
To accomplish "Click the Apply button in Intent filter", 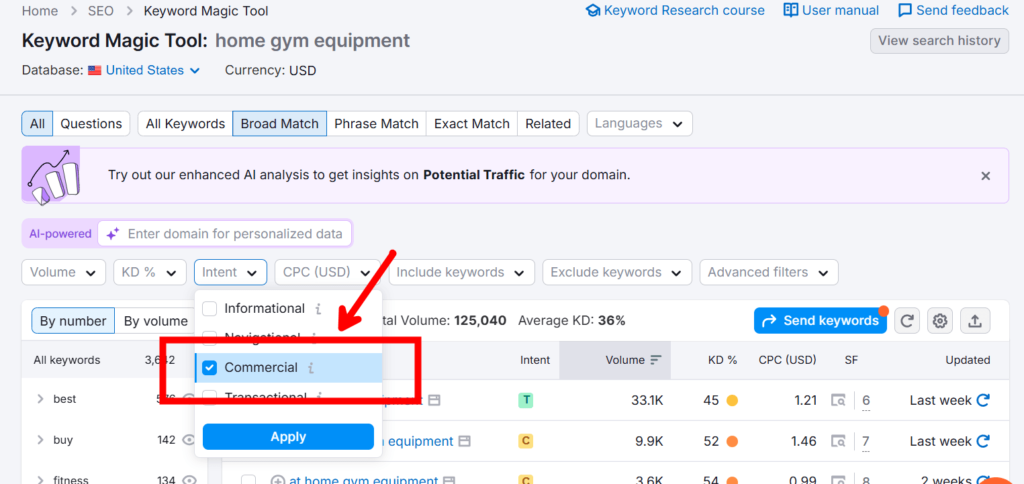I will (x=288, y=437).
